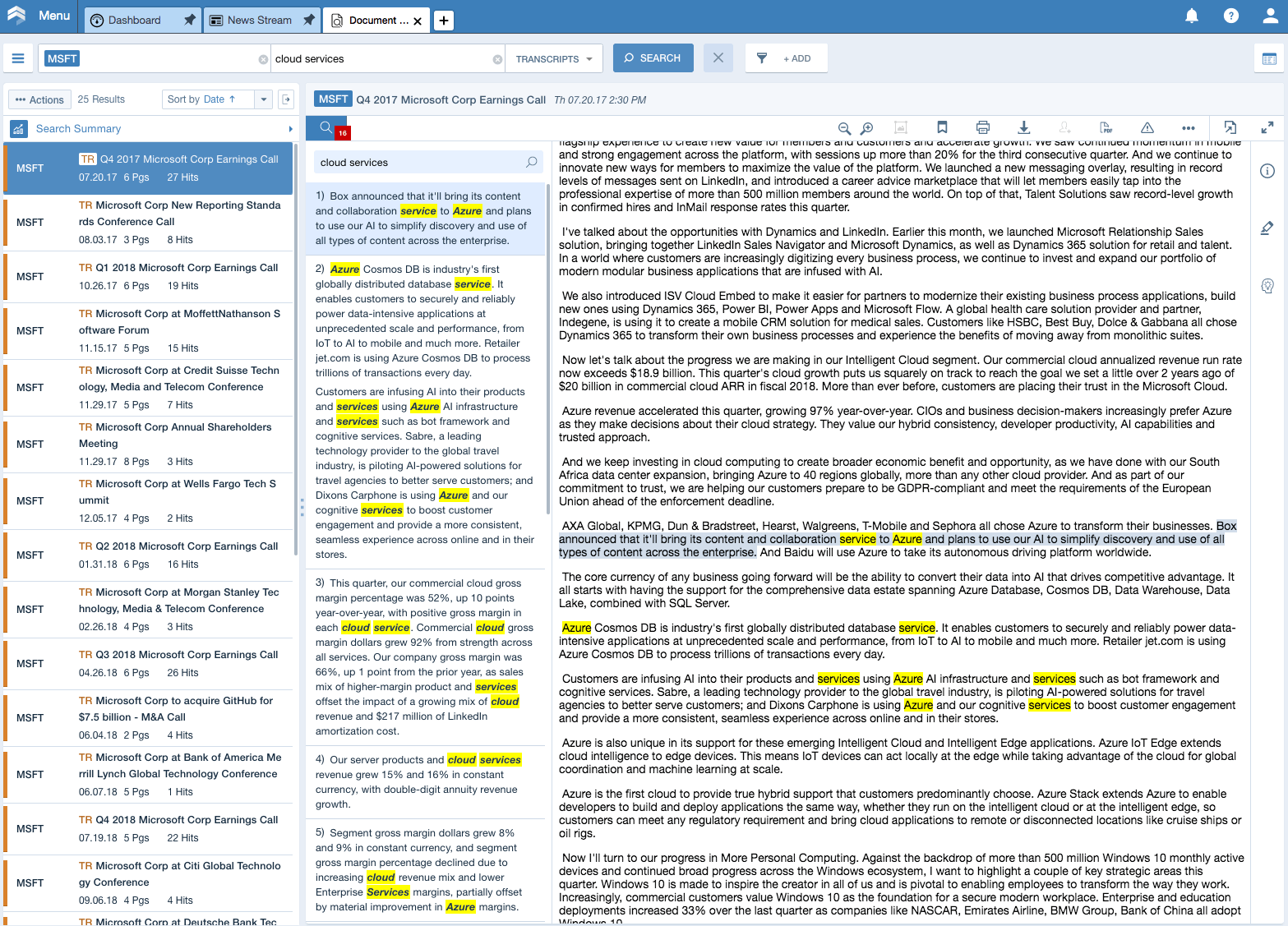Viewport: 1288px width, 926px height.
Task: Select hit 5 about segment gross margin
Action: coord(426,870)
